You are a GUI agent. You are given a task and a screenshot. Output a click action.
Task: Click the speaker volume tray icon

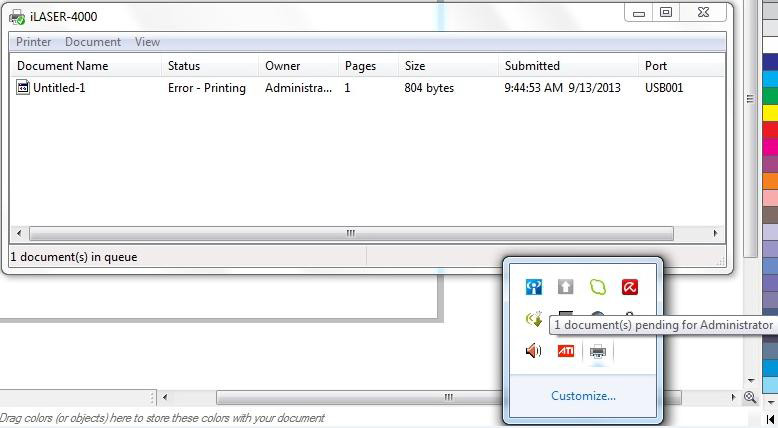coord(534,351)
